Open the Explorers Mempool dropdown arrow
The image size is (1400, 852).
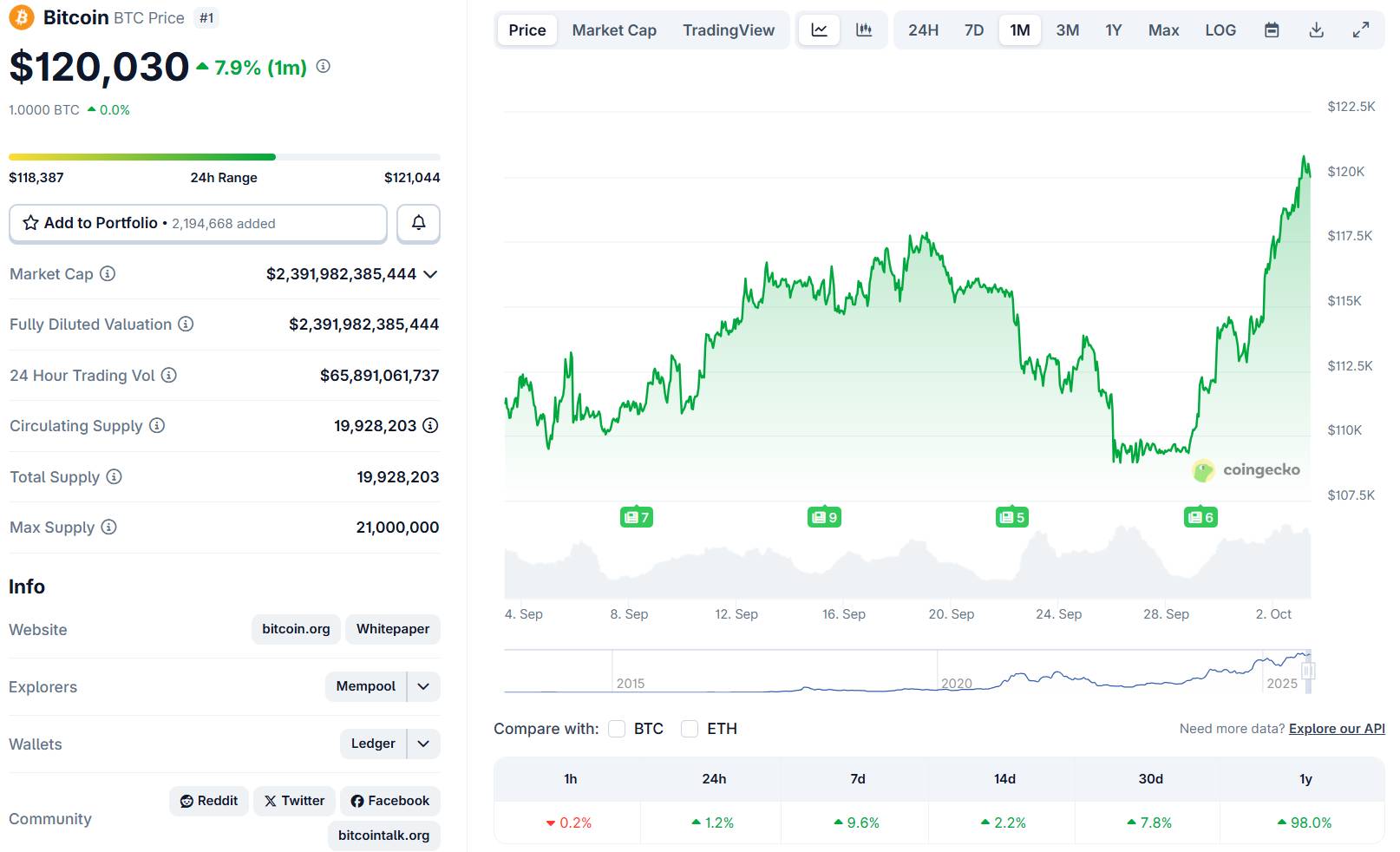[423, 686]
